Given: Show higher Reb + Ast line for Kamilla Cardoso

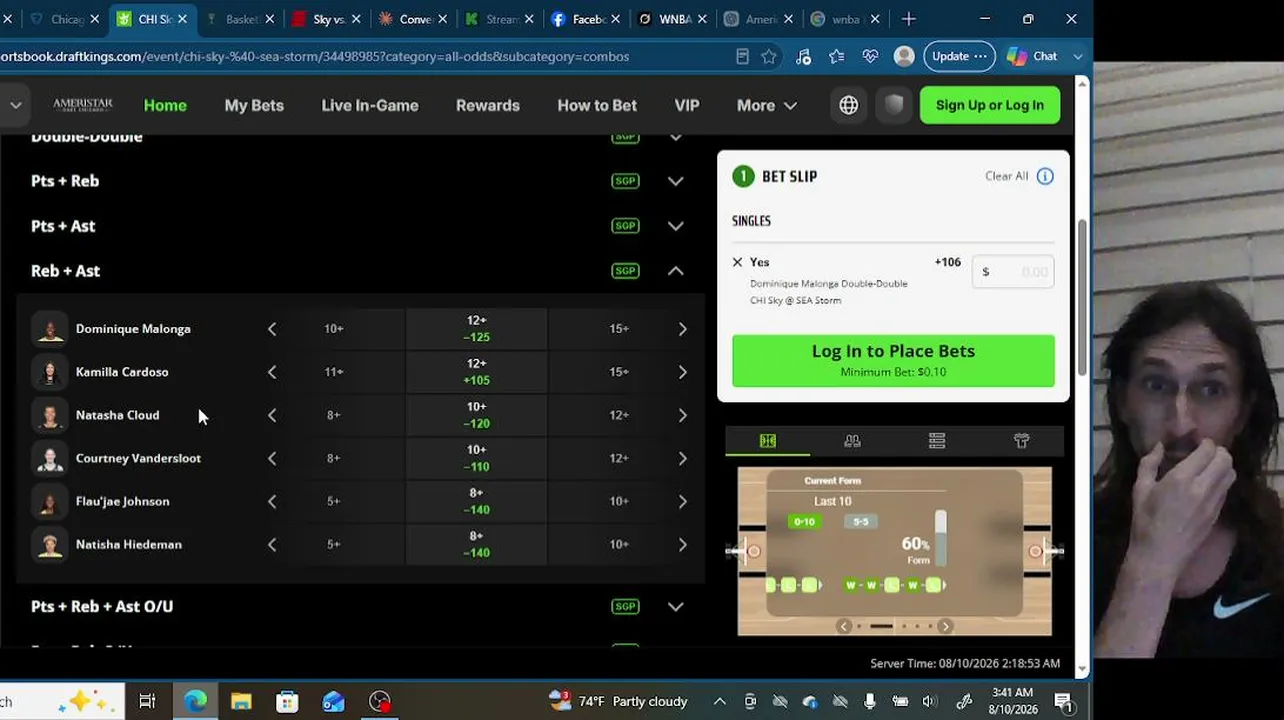Looking at the screenshot, I should pos(682,372).
